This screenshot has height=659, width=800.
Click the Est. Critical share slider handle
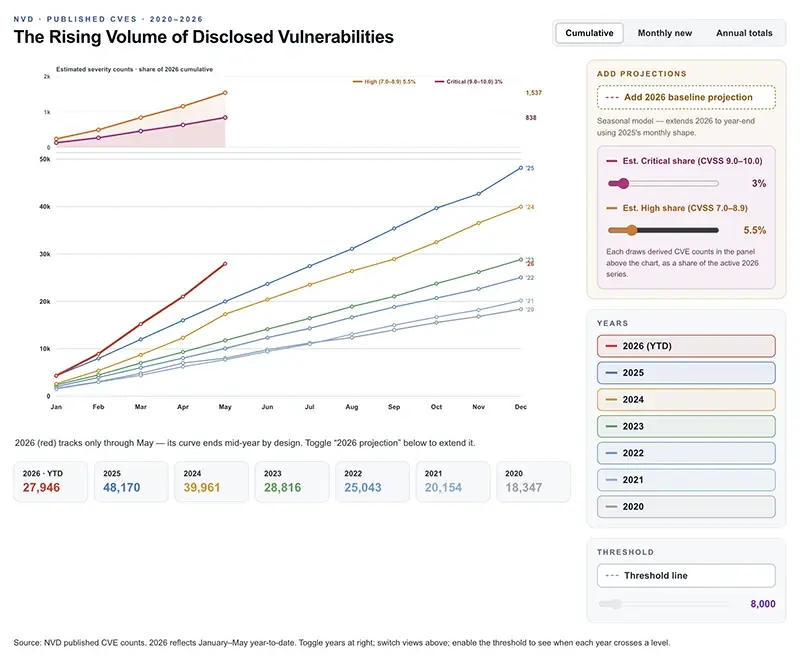point(623,184)
